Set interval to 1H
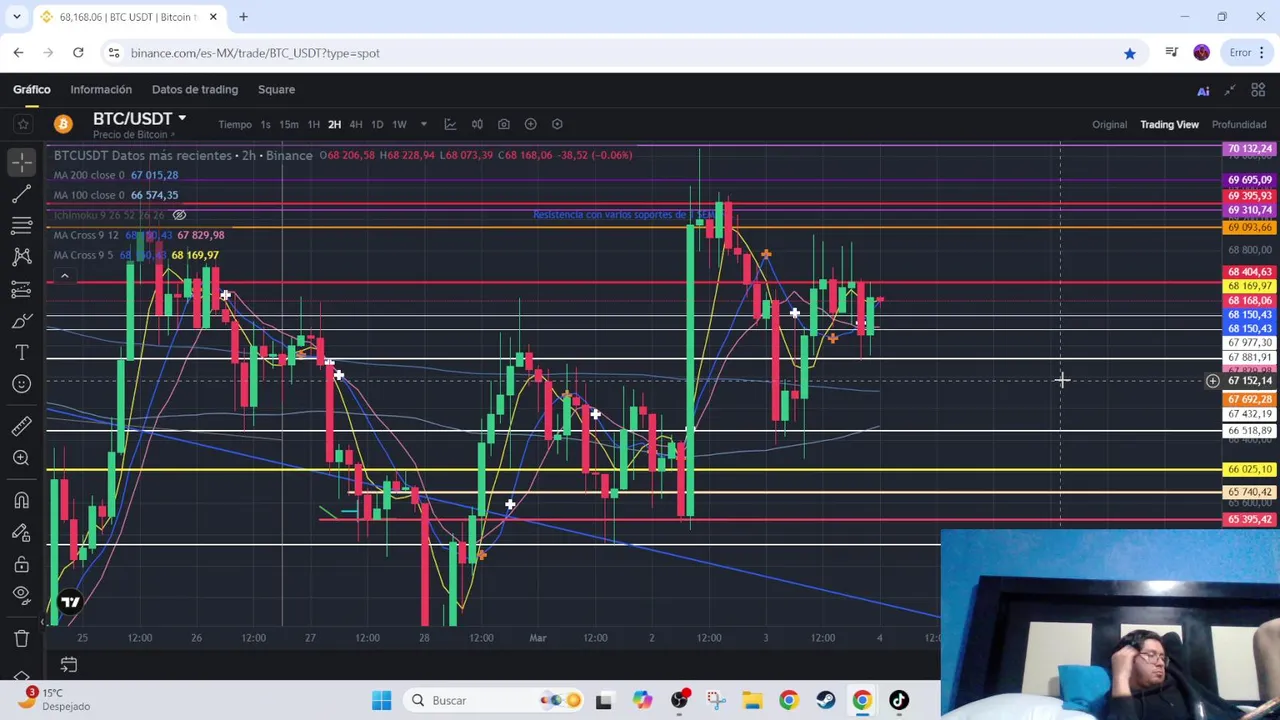 tap(313, 124)
